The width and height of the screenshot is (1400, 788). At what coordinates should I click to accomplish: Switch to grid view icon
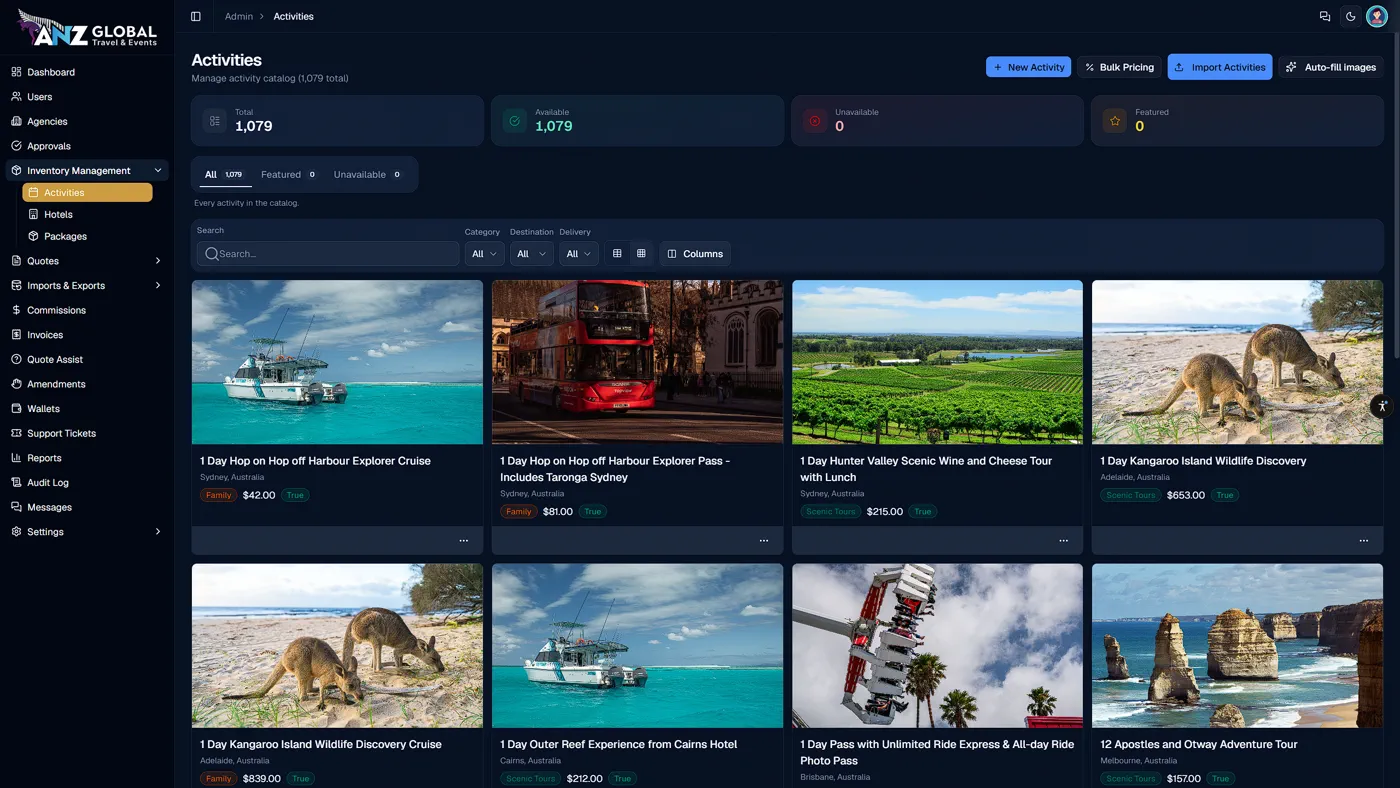click(641, 254)
